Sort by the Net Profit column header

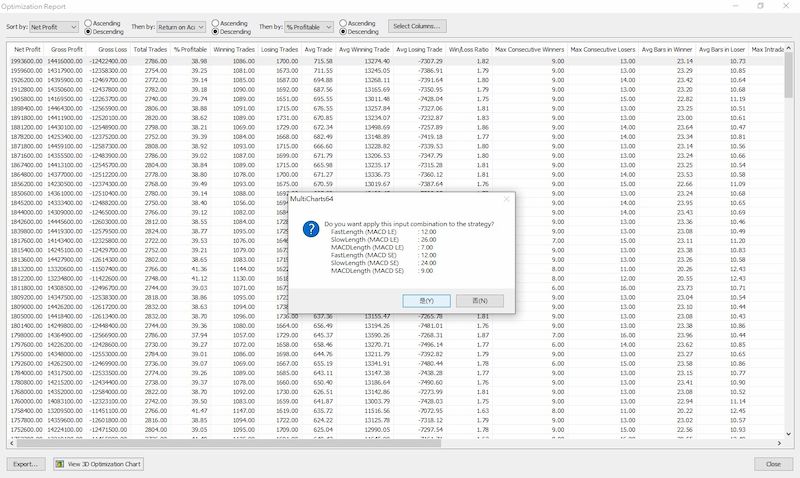pos(26,49)
